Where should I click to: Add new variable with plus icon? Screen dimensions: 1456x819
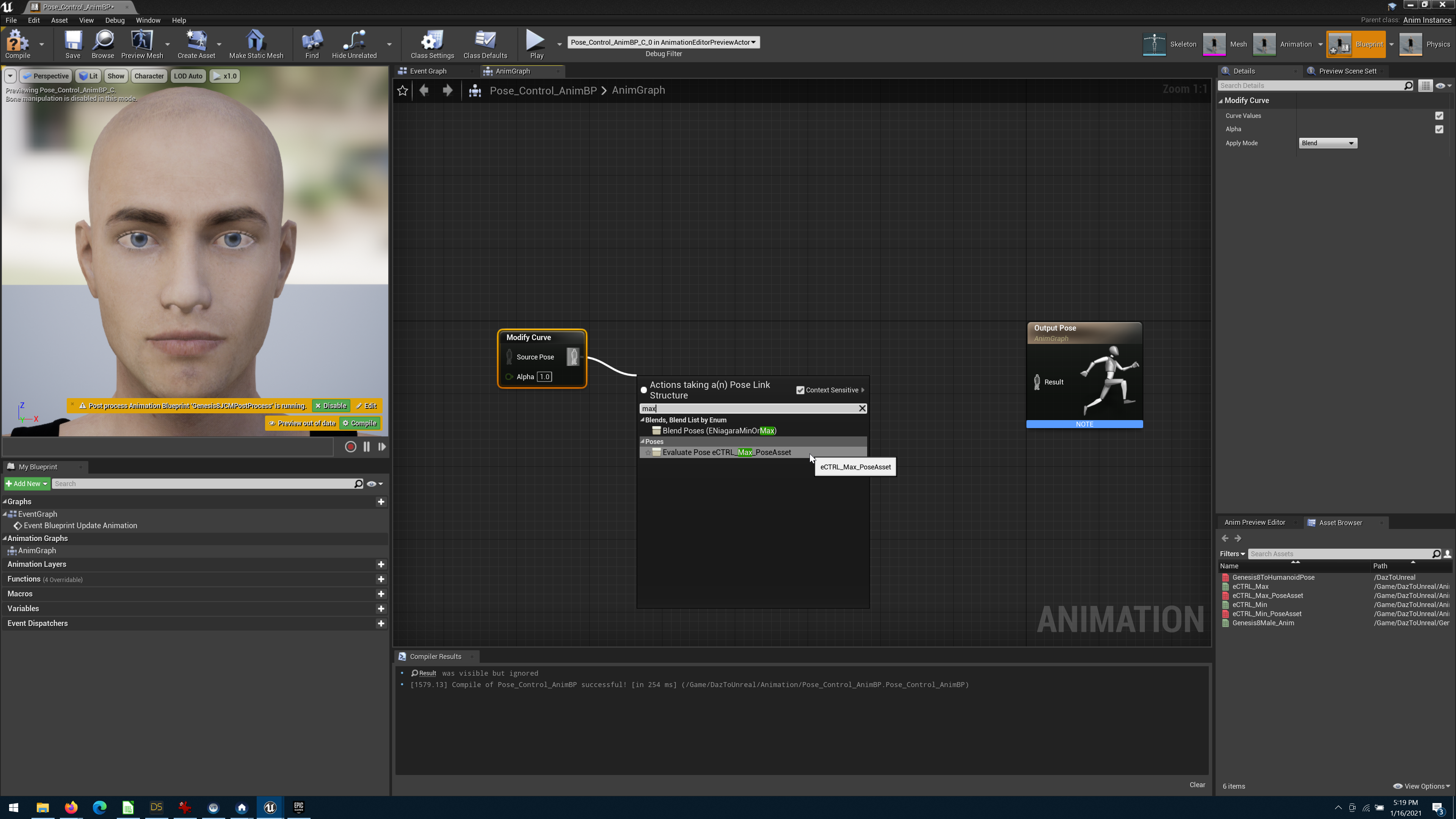click(381, 609)
